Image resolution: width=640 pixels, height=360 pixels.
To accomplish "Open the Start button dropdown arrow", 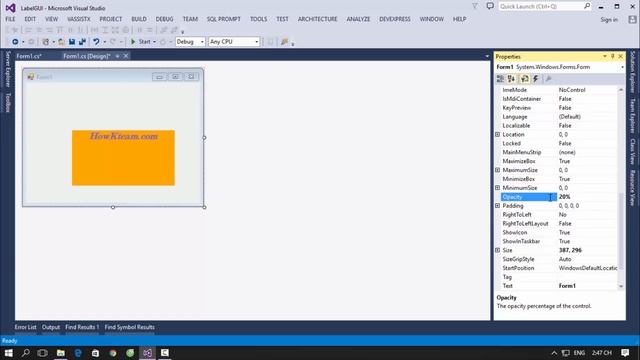I will [x=154, y=42].
